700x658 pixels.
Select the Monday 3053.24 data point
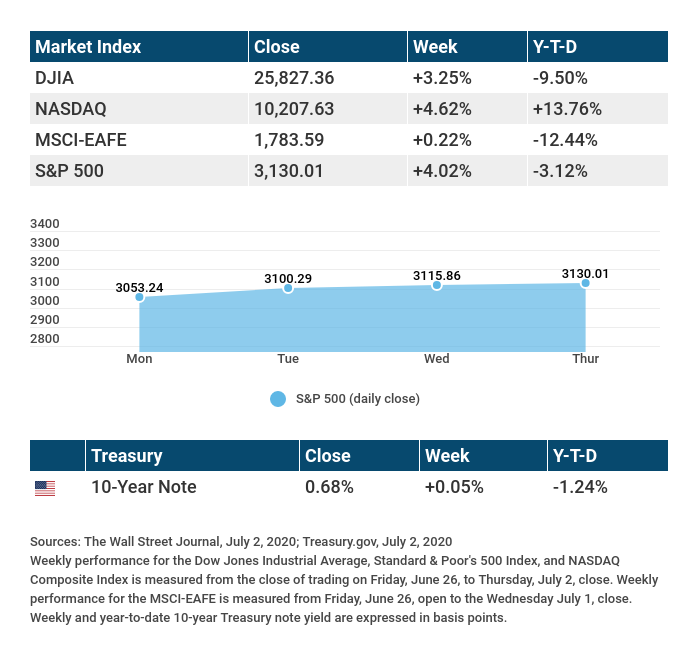pyautogui.click(x=139, y=297)
